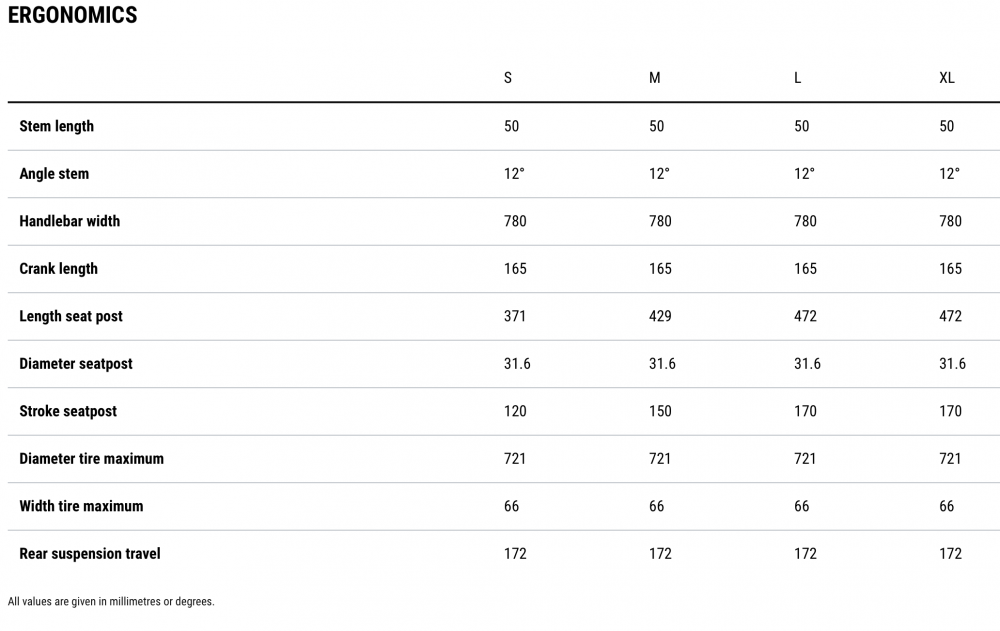
Task: Select the L size column header
Action: pos(797,78)
